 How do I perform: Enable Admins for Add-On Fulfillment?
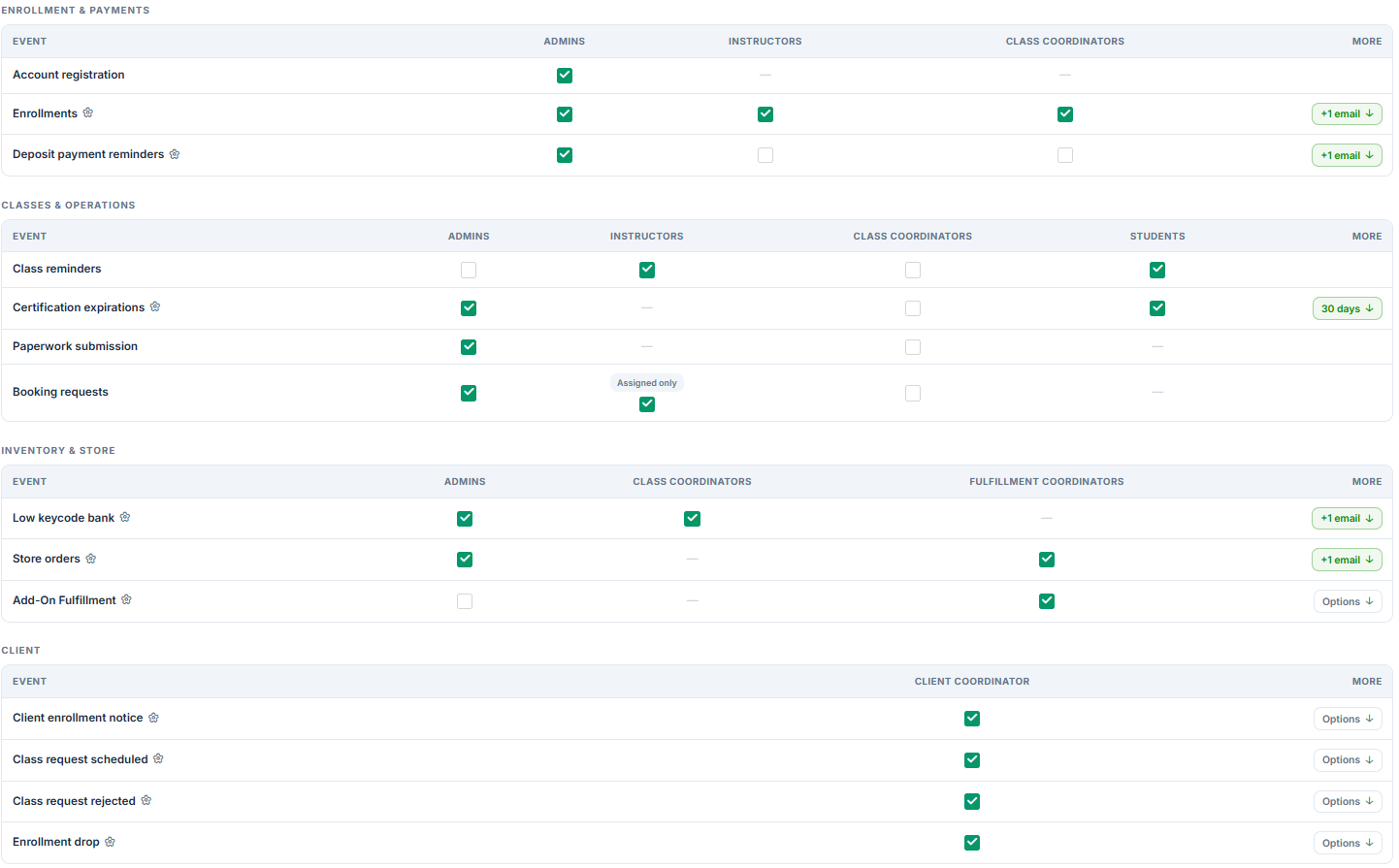click(465, 601)
